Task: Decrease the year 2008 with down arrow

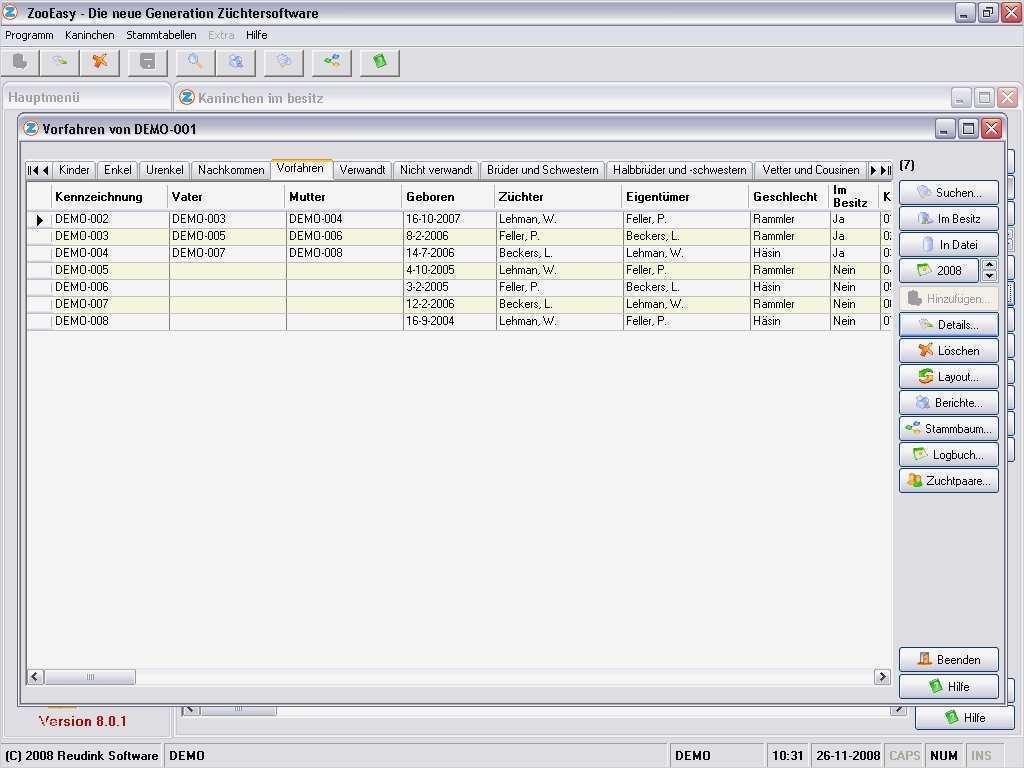Action: [989, 276]
